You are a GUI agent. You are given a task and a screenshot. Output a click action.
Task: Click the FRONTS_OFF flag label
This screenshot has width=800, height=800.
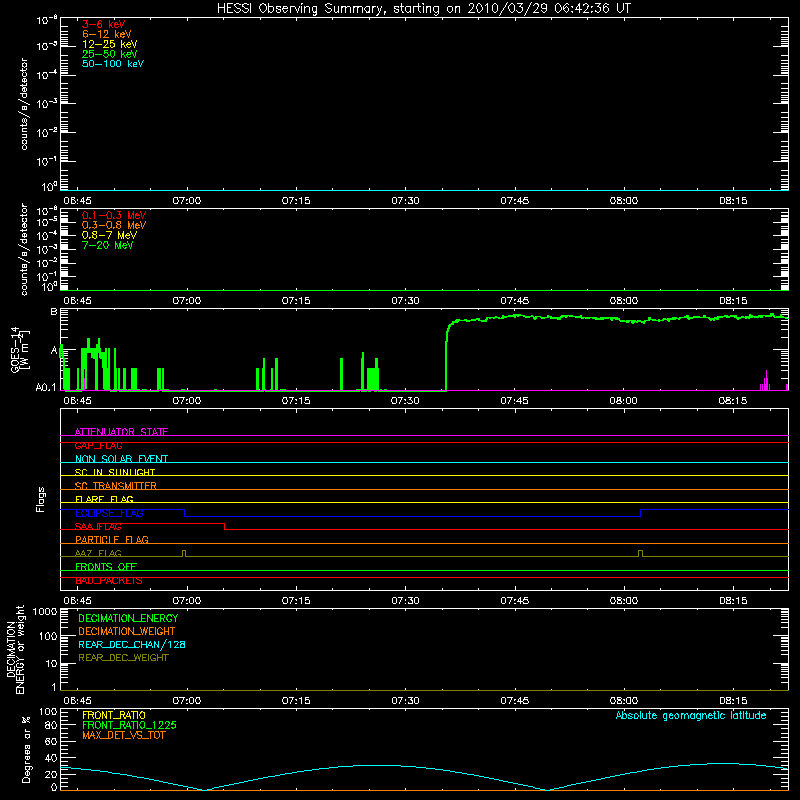[x=106, y=566]
